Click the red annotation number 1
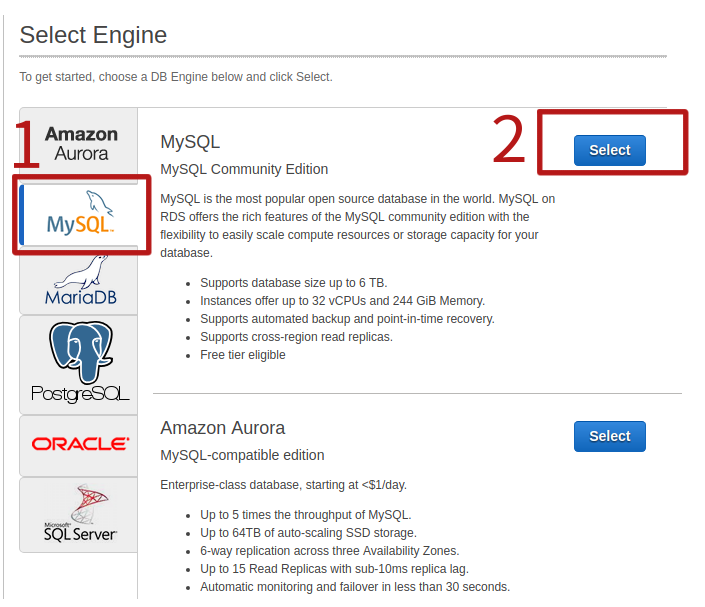This screenshot has width=705, height=607. [27, 146]
